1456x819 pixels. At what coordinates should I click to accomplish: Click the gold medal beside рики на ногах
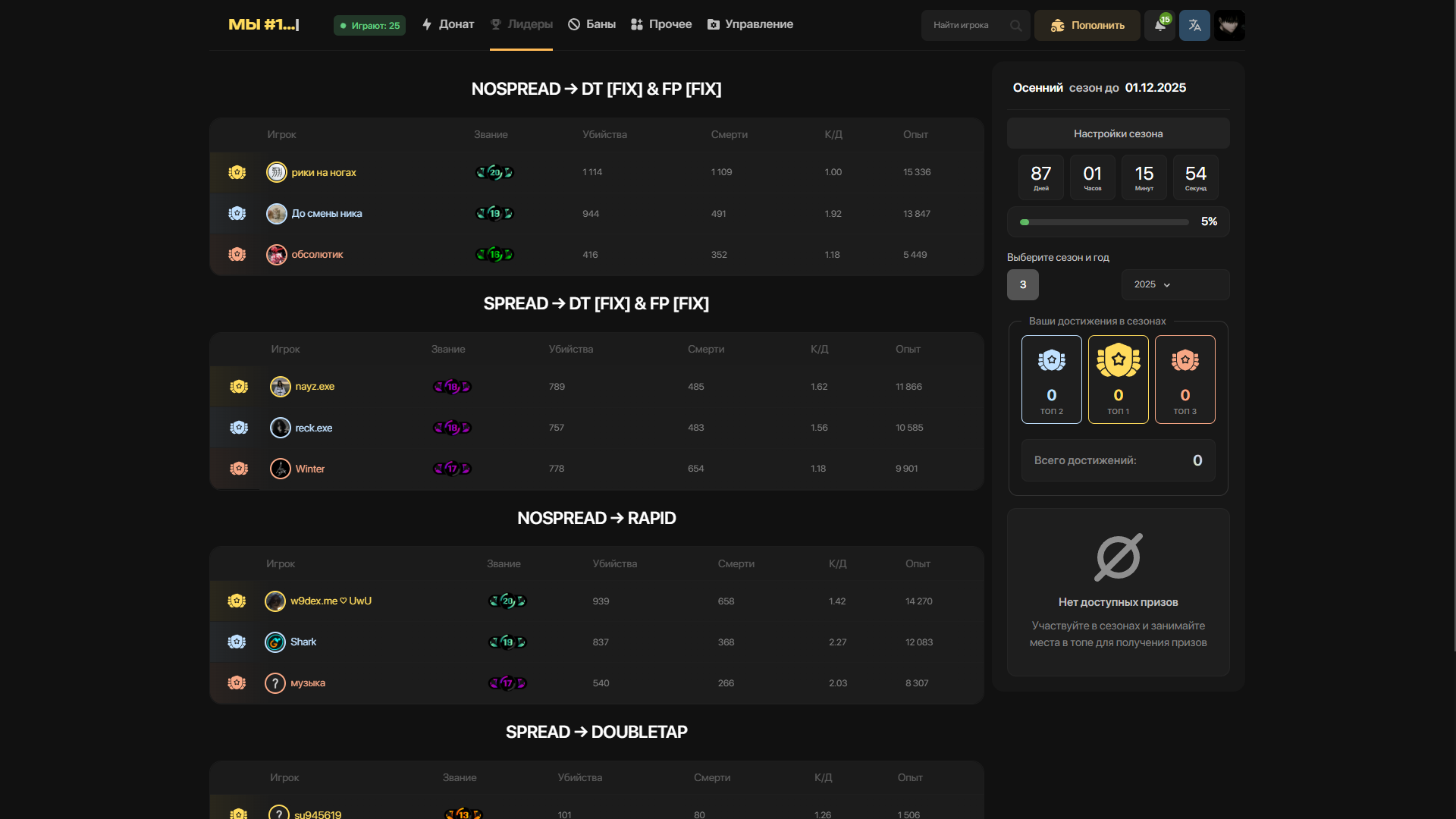click(x=237, y=172)
